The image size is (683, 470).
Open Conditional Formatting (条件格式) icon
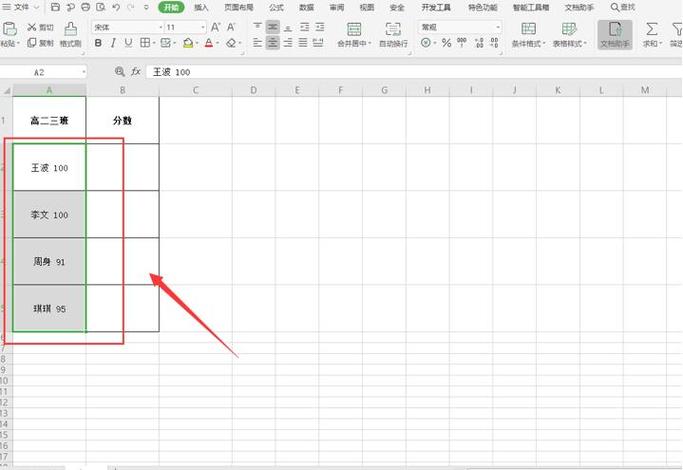pyautogui.click(x=528, y=29)
